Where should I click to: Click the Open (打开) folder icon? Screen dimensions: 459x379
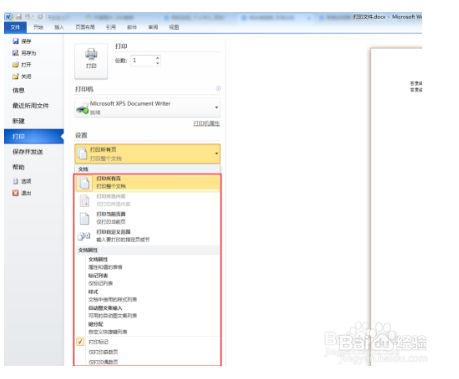tap(16, 65)
